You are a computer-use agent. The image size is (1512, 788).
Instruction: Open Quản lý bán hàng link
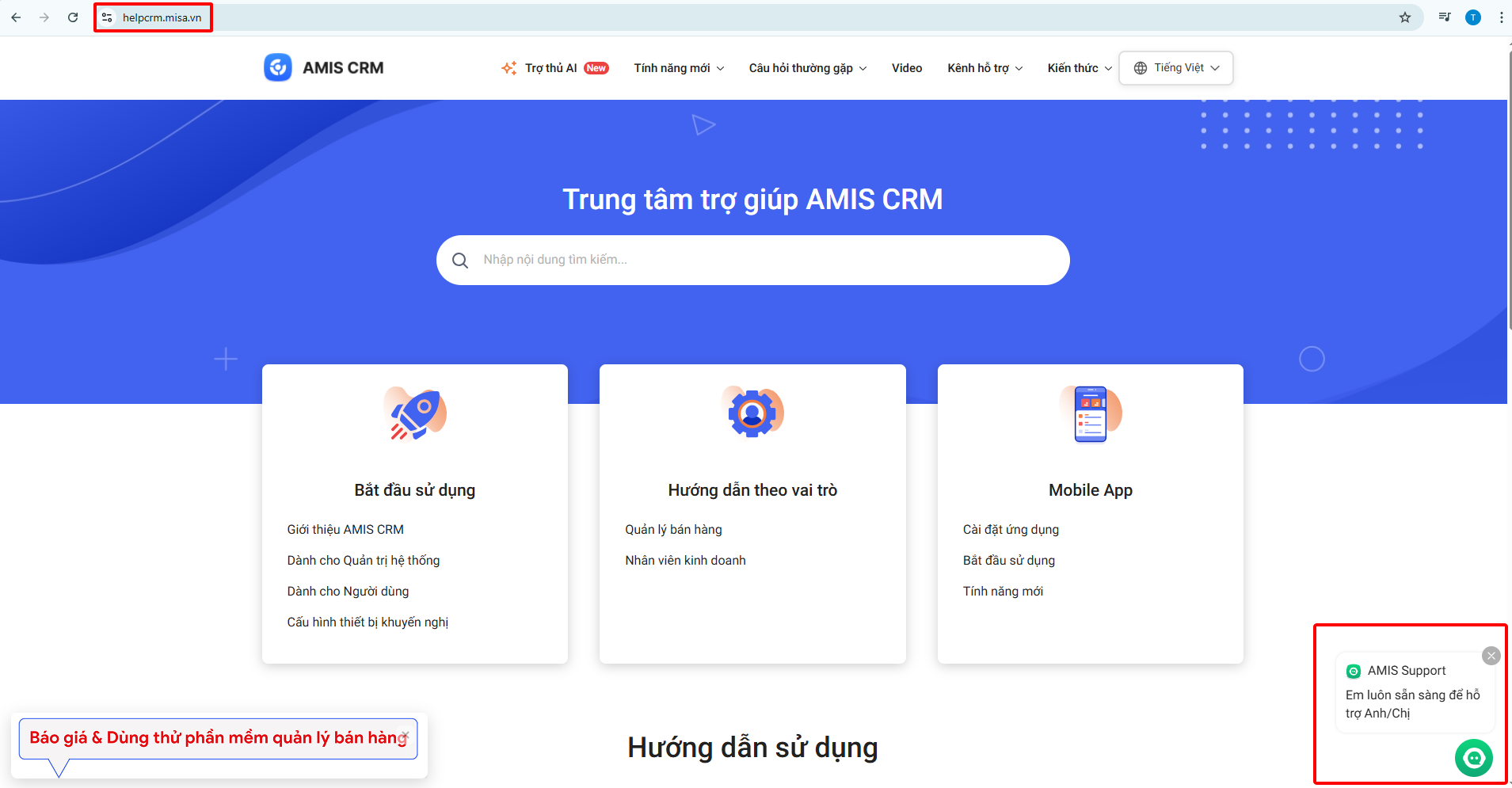(673, 529)
